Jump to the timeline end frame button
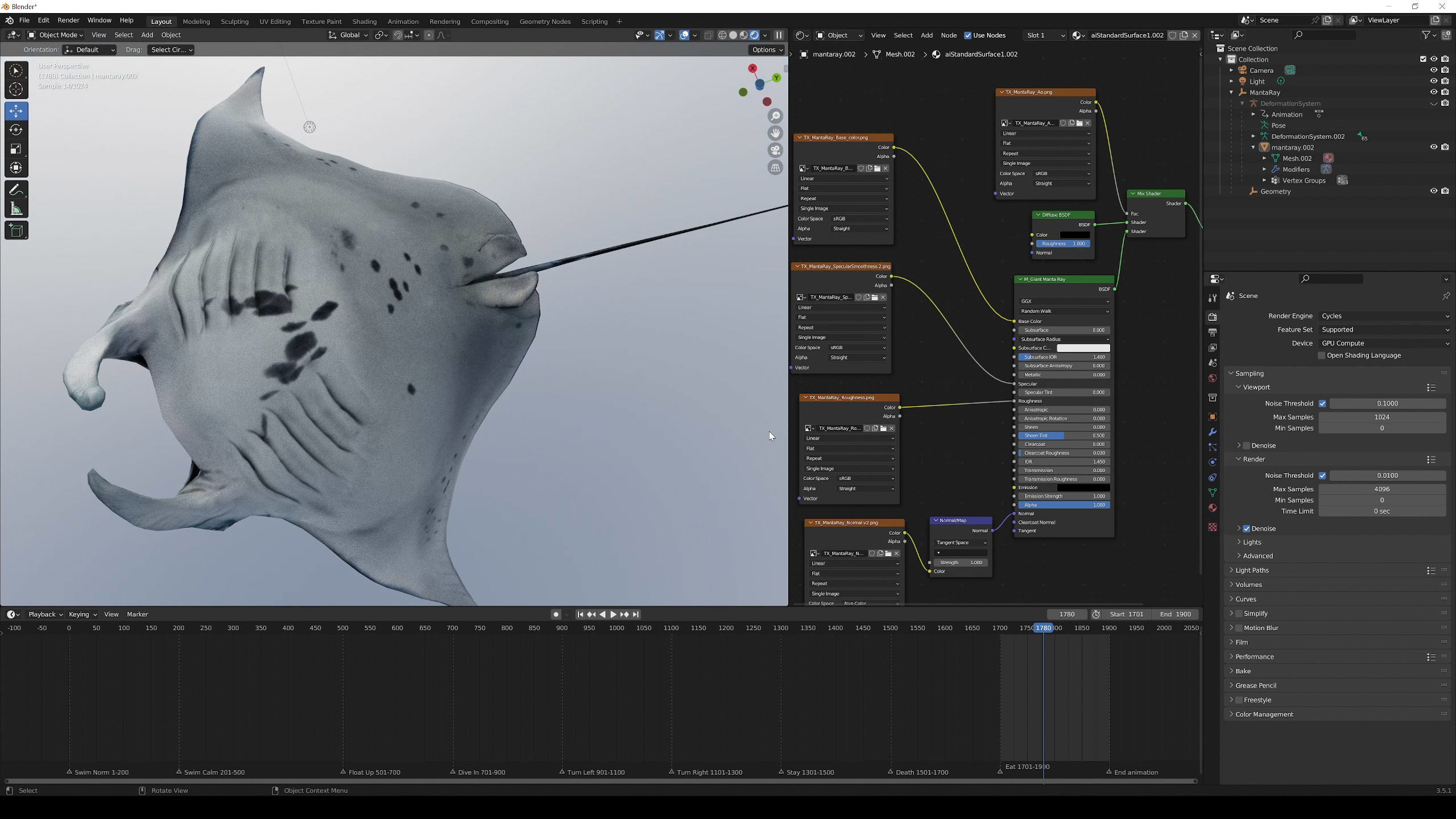Screen dimensions: 1456x819 [x=636, y=614]
